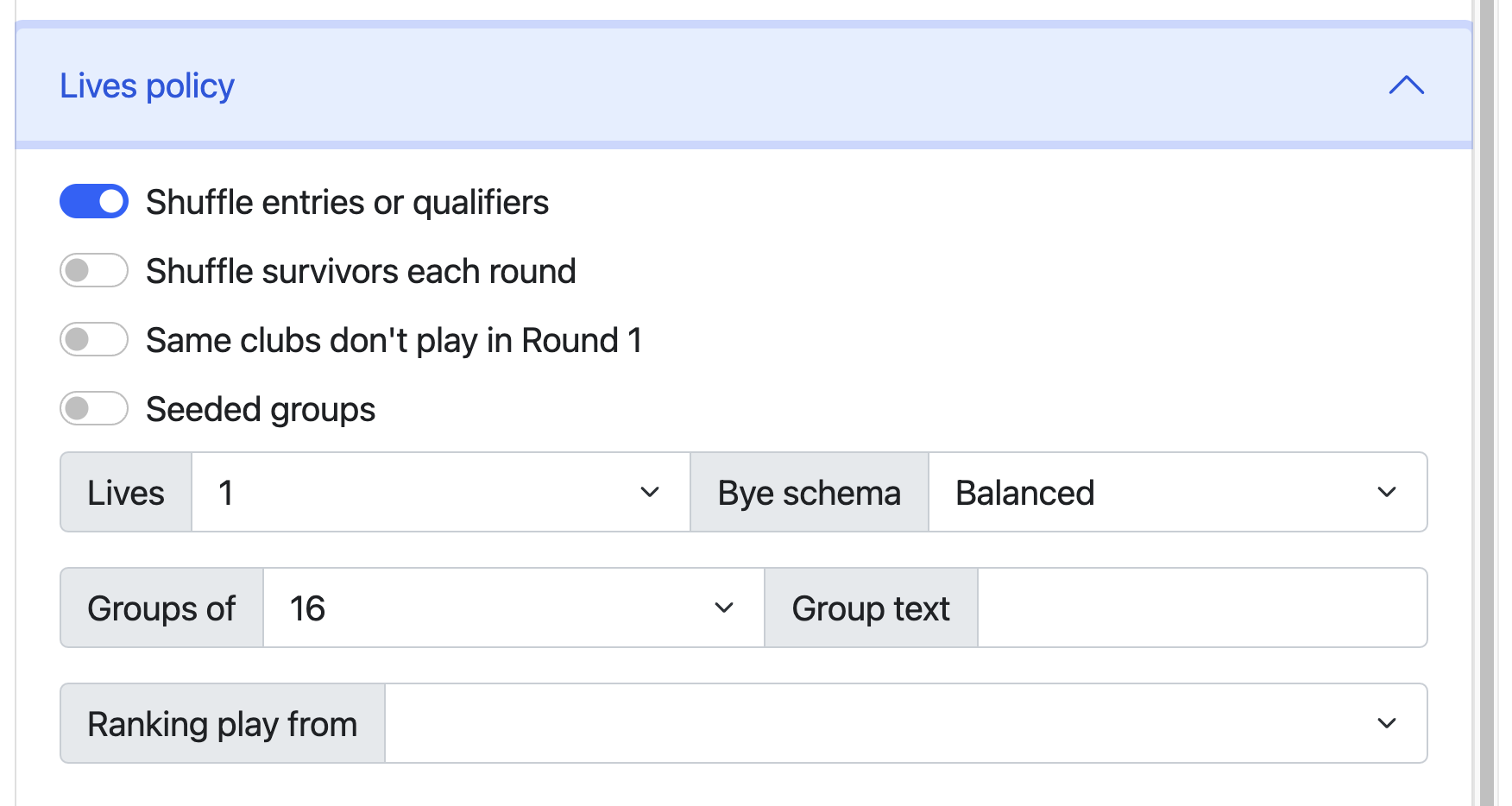
Task: Click the Shuffle entries or qualifiers label
Action: pyautogui.click(x=347, y=203)
